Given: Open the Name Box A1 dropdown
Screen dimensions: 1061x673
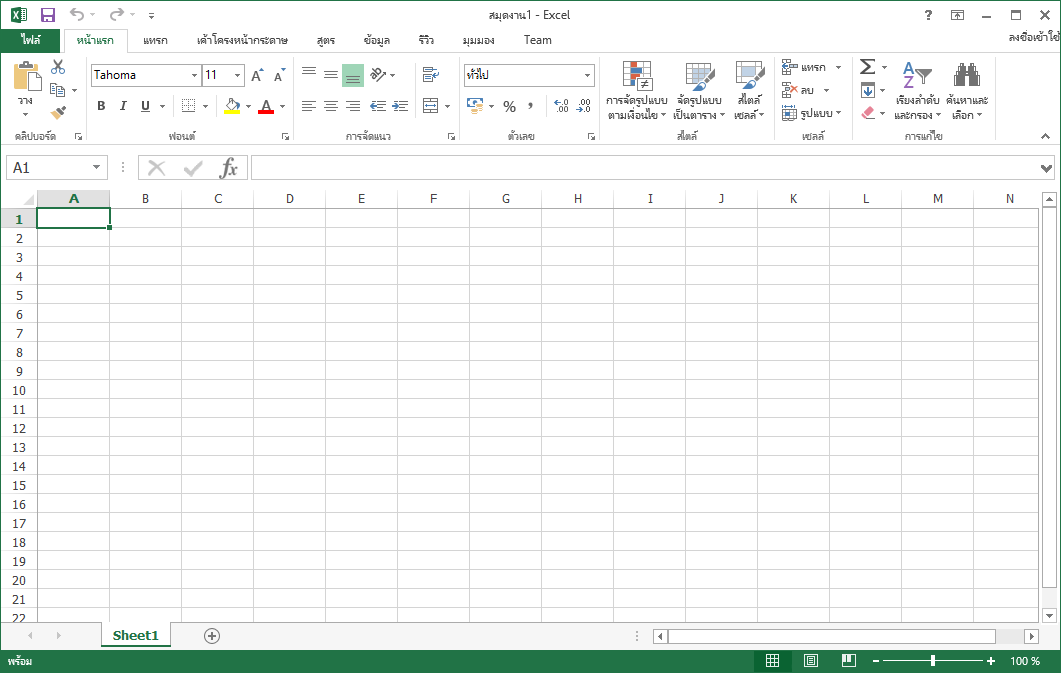Looking at the screenshot, I should 97,168.
